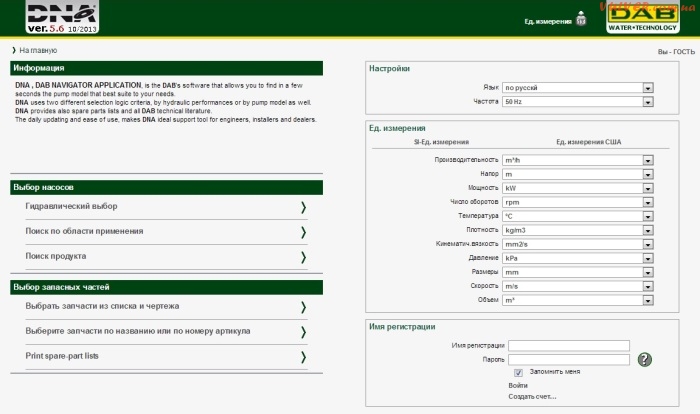
Task: Open Гидравлический выбор menu item
Action: (71, 206)
